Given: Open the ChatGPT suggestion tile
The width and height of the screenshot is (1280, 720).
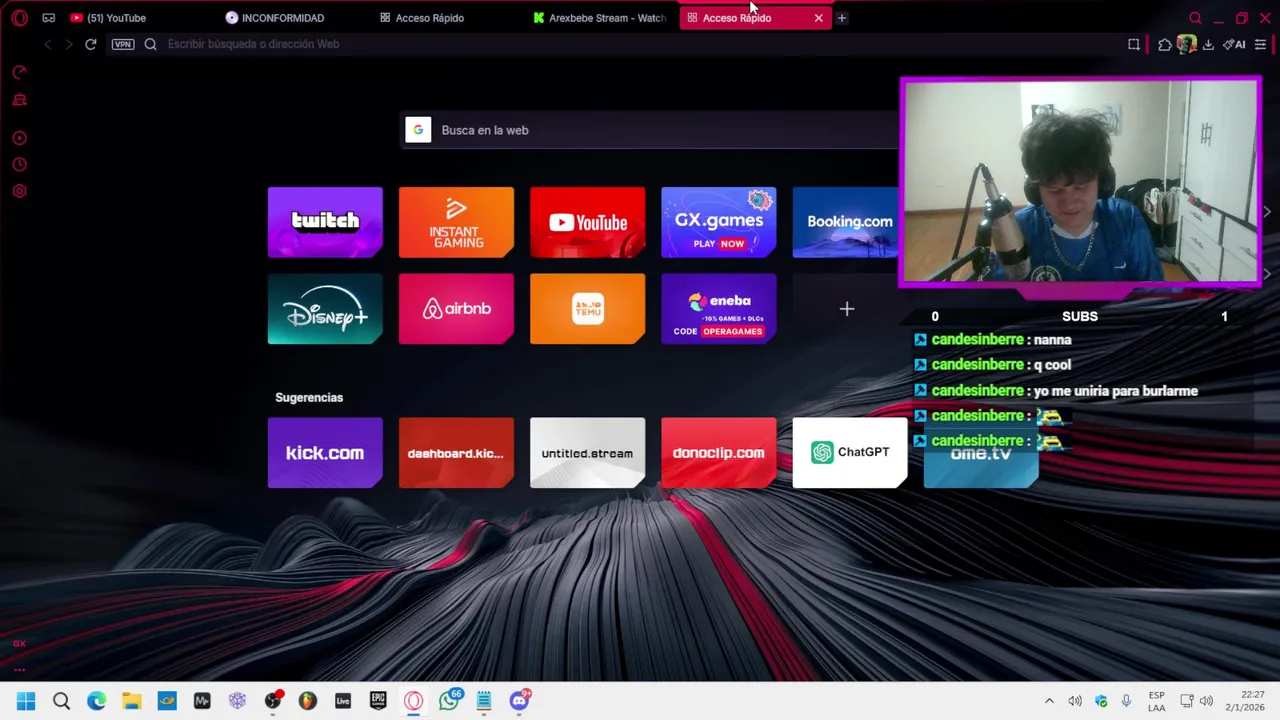Looking at the screenshot, I should (850, 453).
